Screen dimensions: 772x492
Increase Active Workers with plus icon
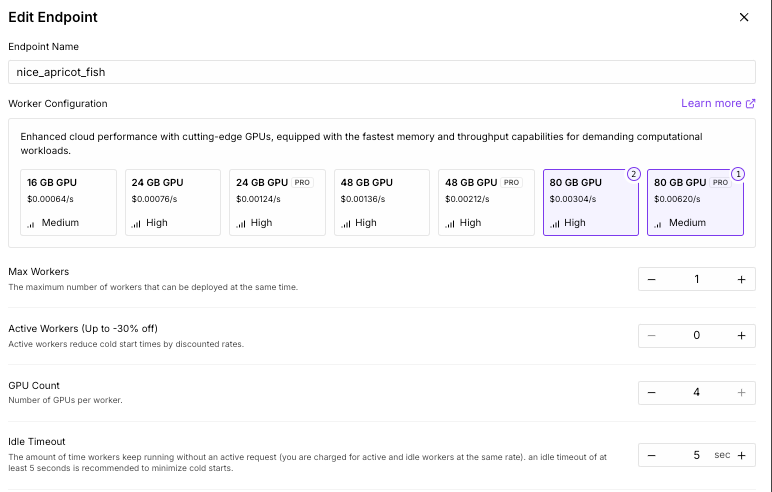coord(741,335)
